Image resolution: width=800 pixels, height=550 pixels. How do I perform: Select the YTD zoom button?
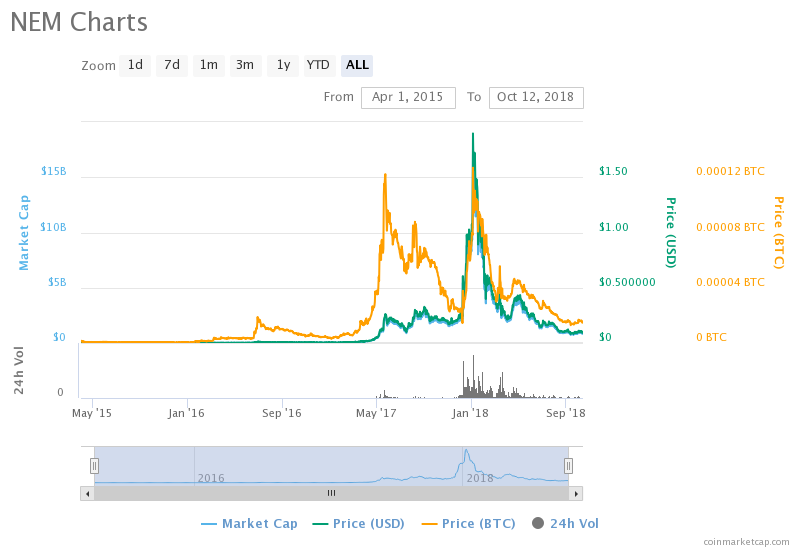point(319,66)
